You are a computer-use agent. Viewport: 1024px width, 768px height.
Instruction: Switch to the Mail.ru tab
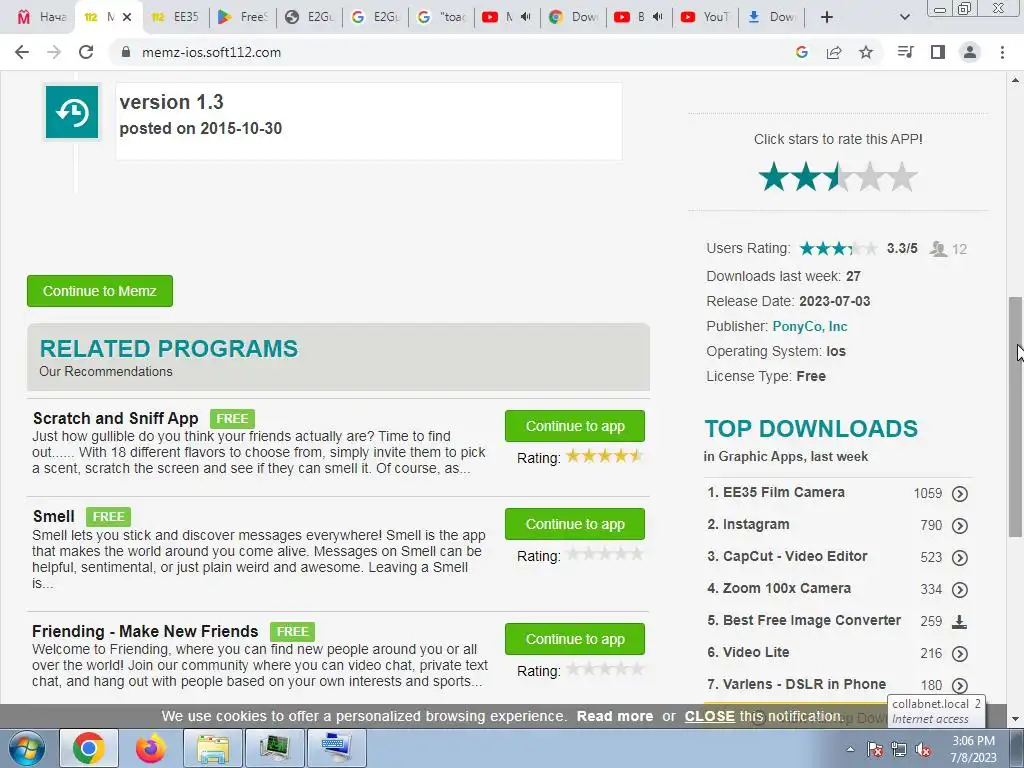click(x=42, y=17)
